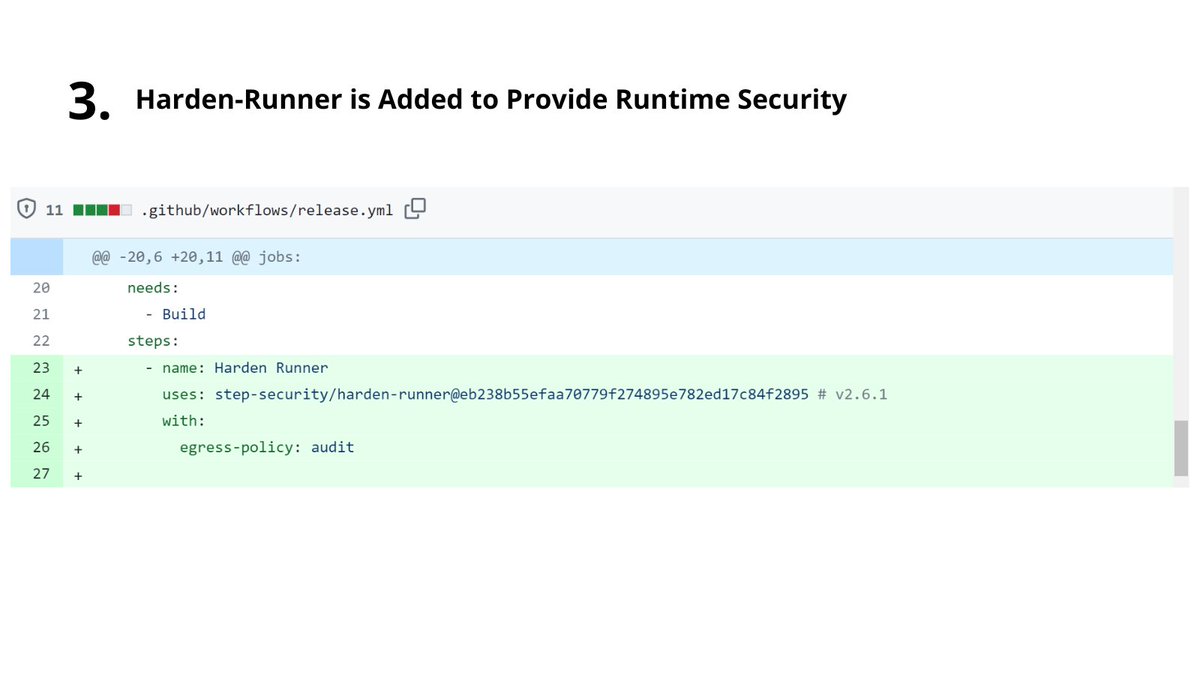This screenshot has height=675, width=1200.
Task: Select line number 22
Action: pos(41,341)
